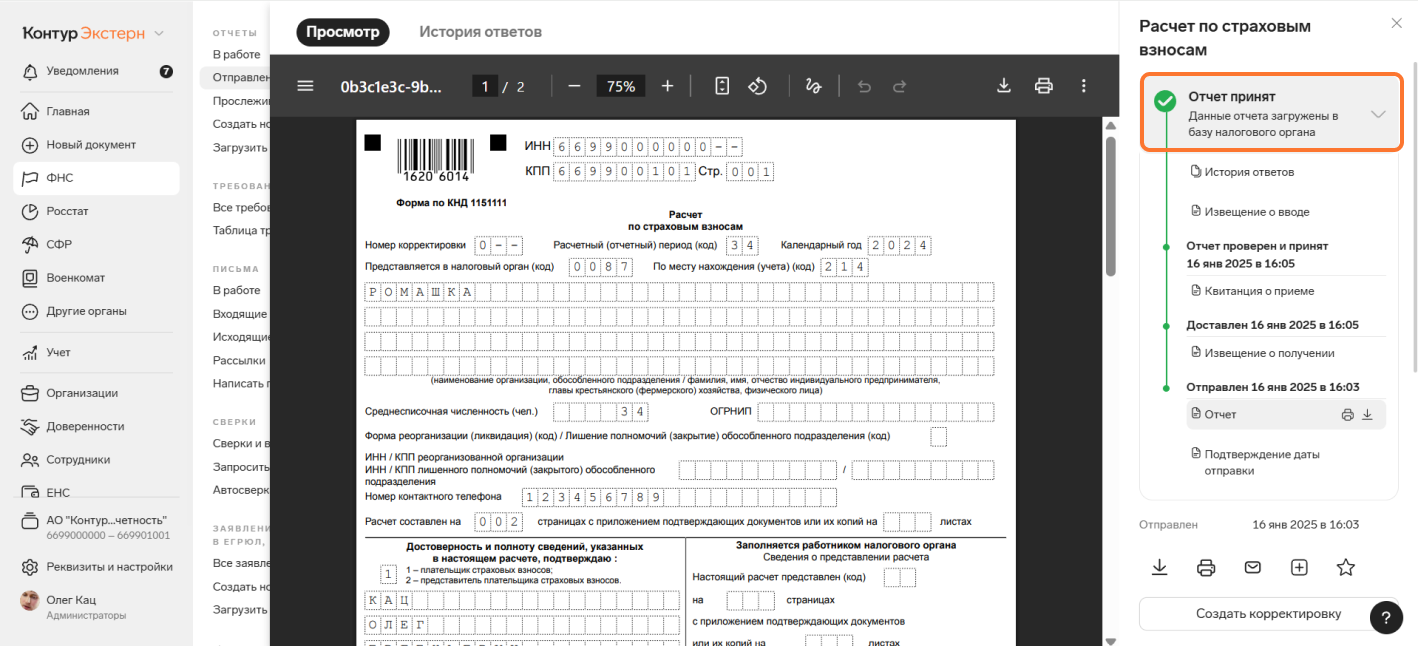Collapse the Отчет принят status chevron

click(1378, 114)
